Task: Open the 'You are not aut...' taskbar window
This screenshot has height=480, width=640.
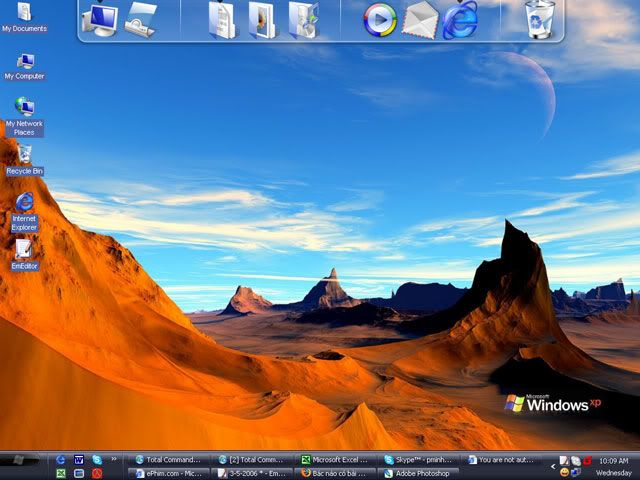Action: tap(501, 460)
